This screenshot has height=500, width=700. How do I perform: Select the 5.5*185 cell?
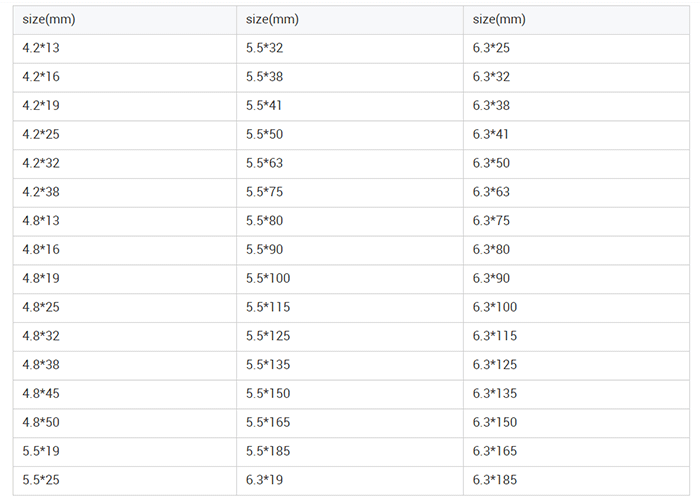268,451
